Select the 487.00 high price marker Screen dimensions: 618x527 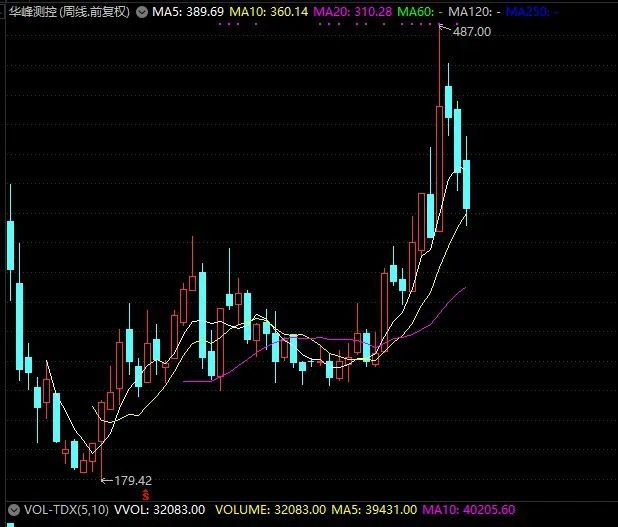click(x=472, y=32)
